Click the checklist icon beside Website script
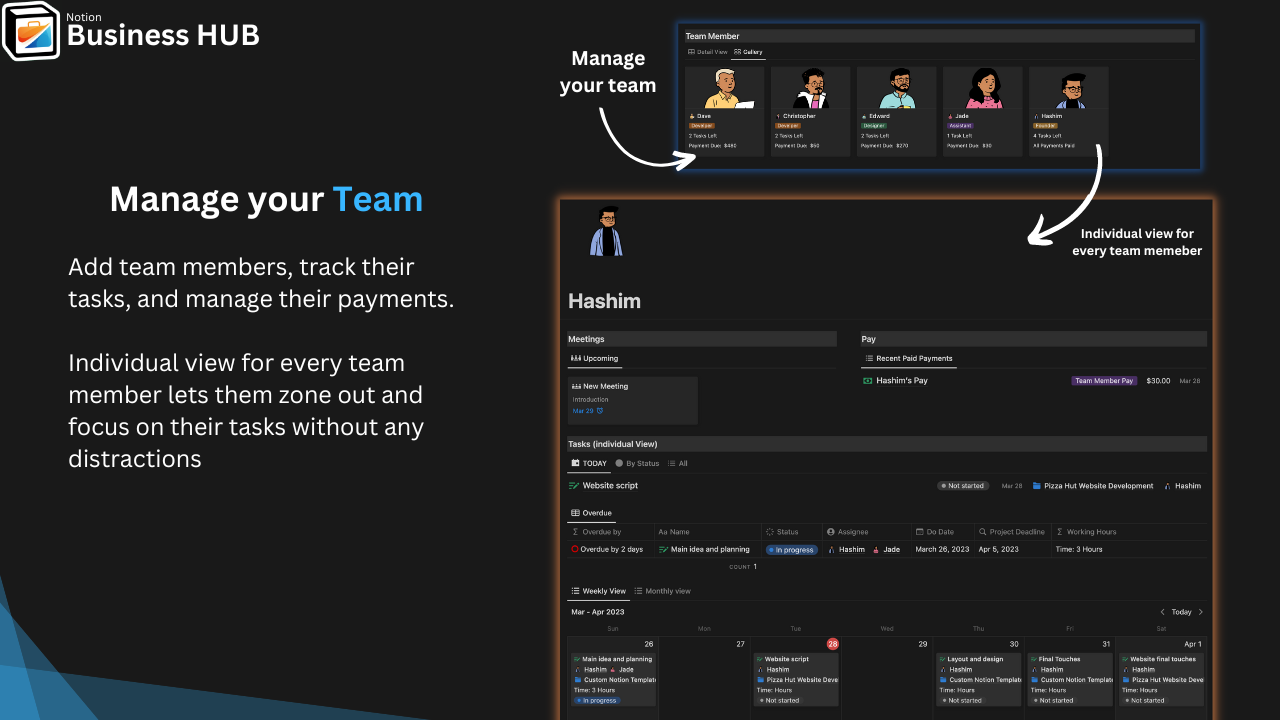This screenshot has height=720, width=1280. point(574,486)
